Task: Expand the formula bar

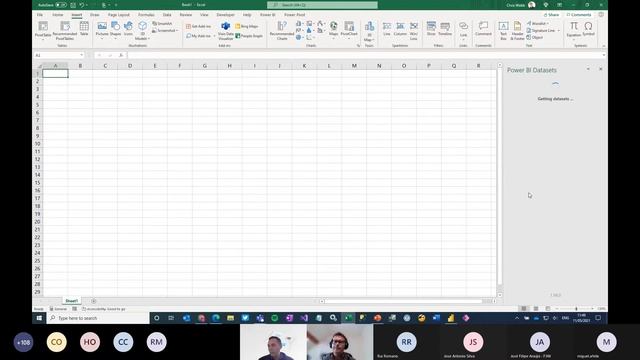Action: coord(603,55)
